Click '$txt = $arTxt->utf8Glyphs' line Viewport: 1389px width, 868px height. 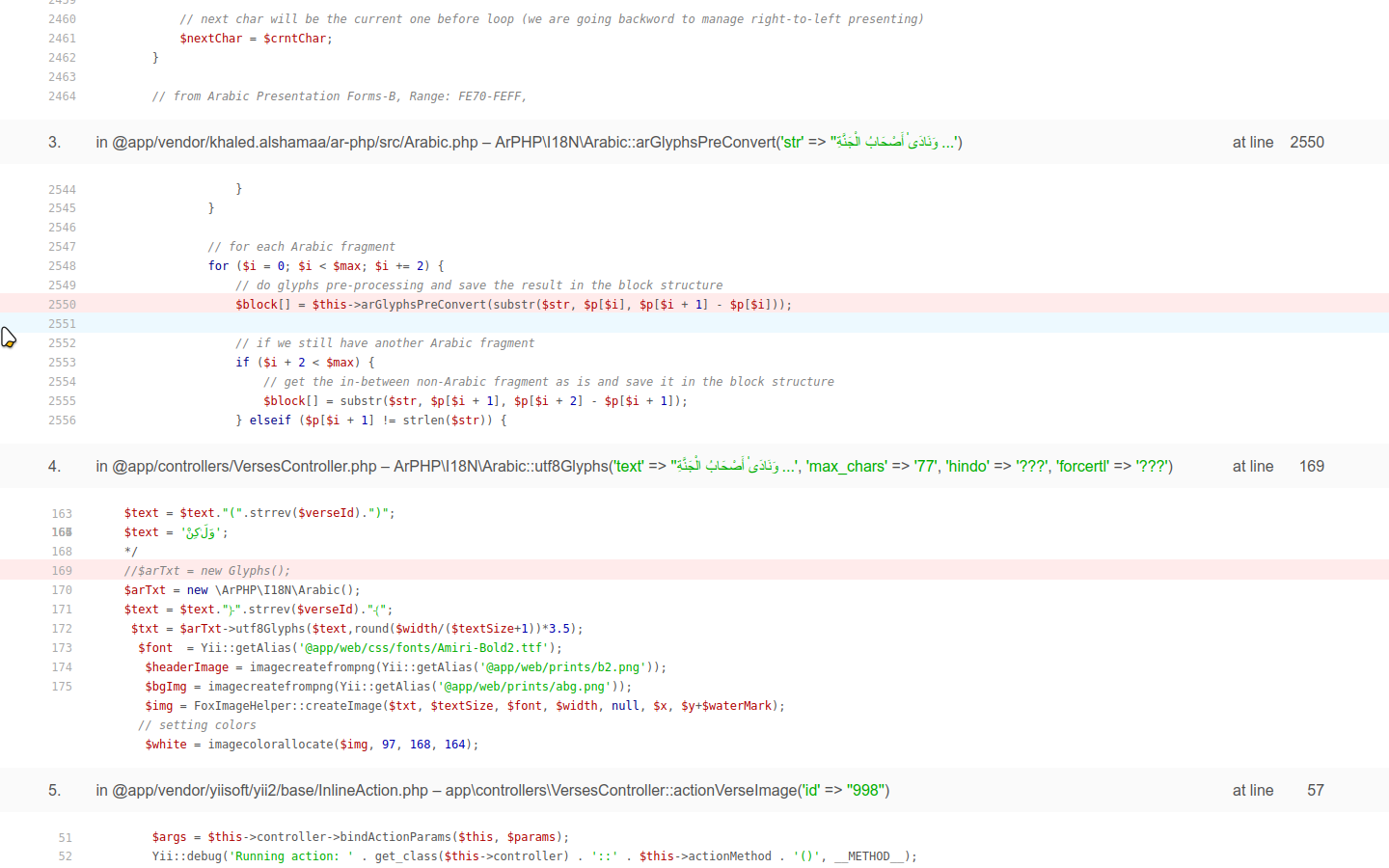(357, 629)
